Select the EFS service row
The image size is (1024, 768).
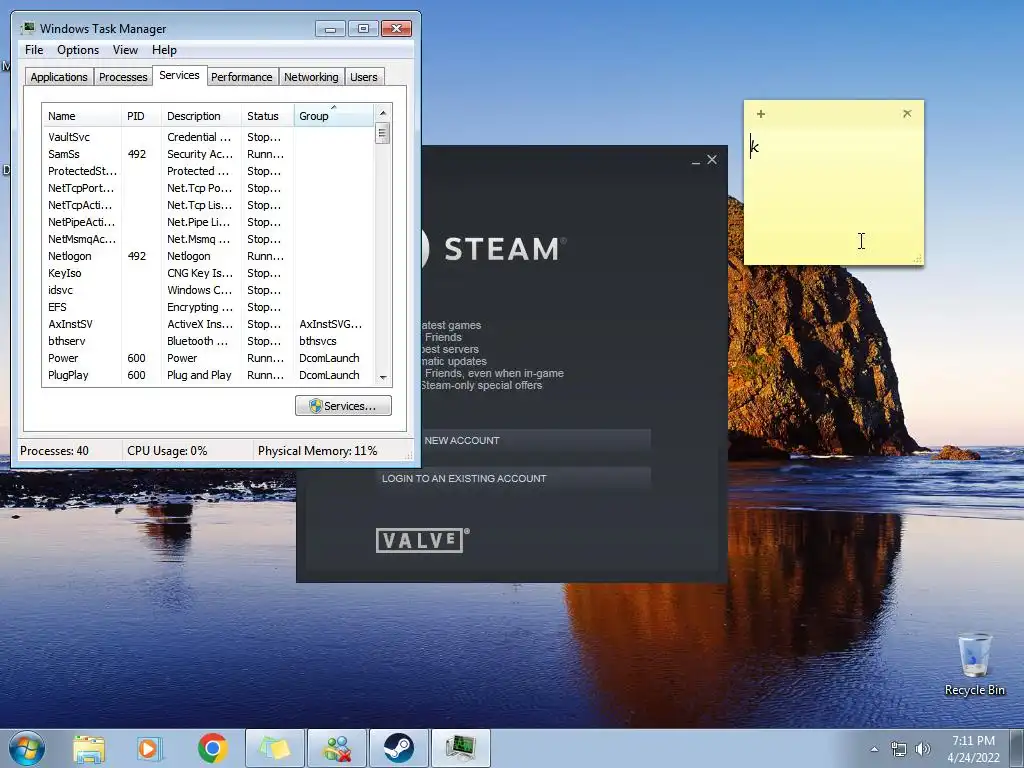coord(208,307)
